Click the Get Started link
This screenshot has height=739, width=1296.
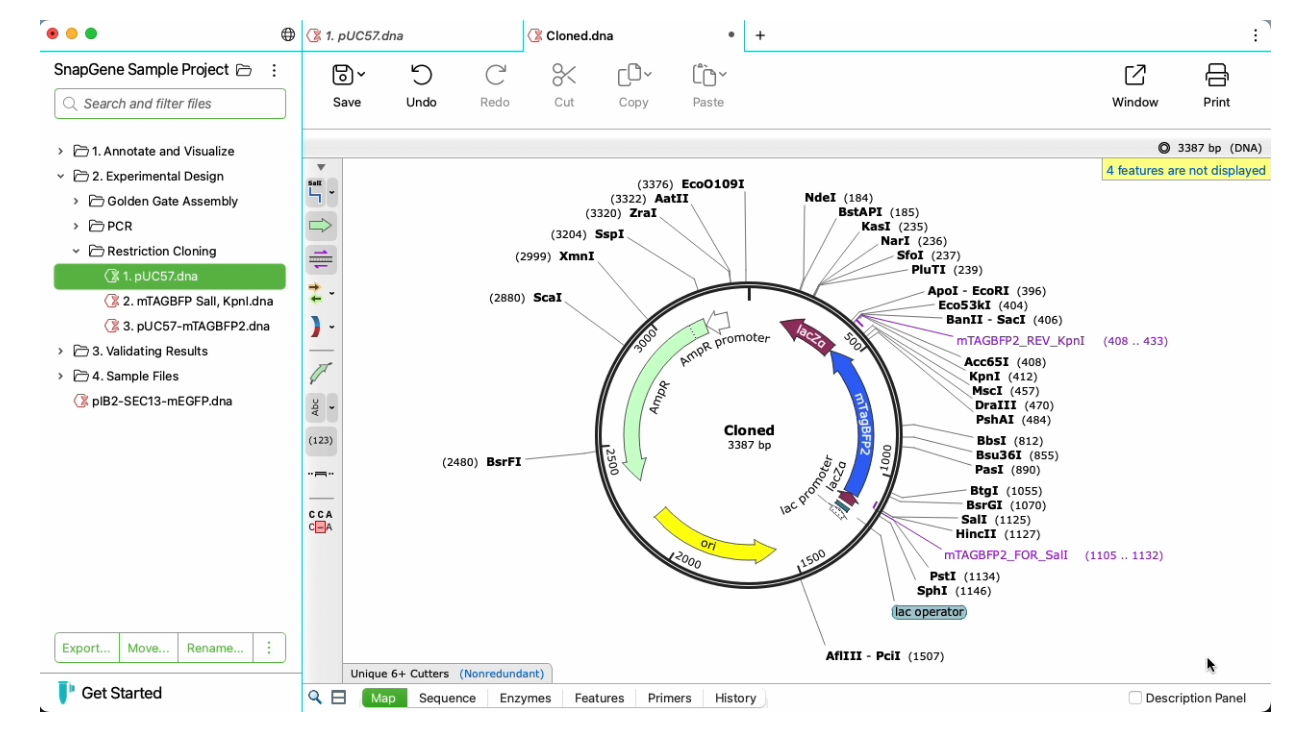pos(122,693)
